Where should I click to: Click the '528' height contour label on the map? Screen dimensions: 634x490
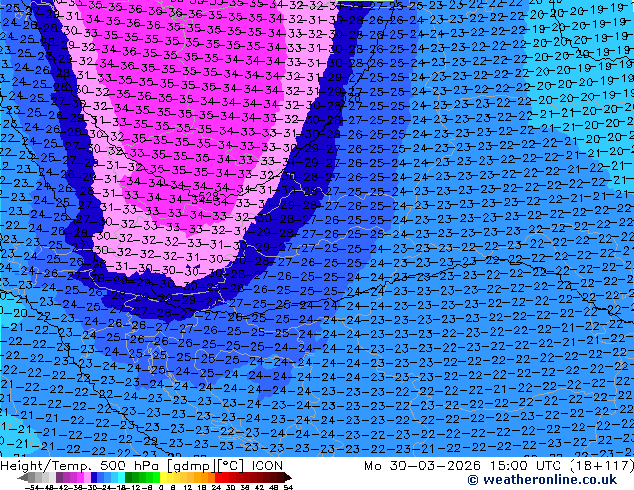coord(209,196)
